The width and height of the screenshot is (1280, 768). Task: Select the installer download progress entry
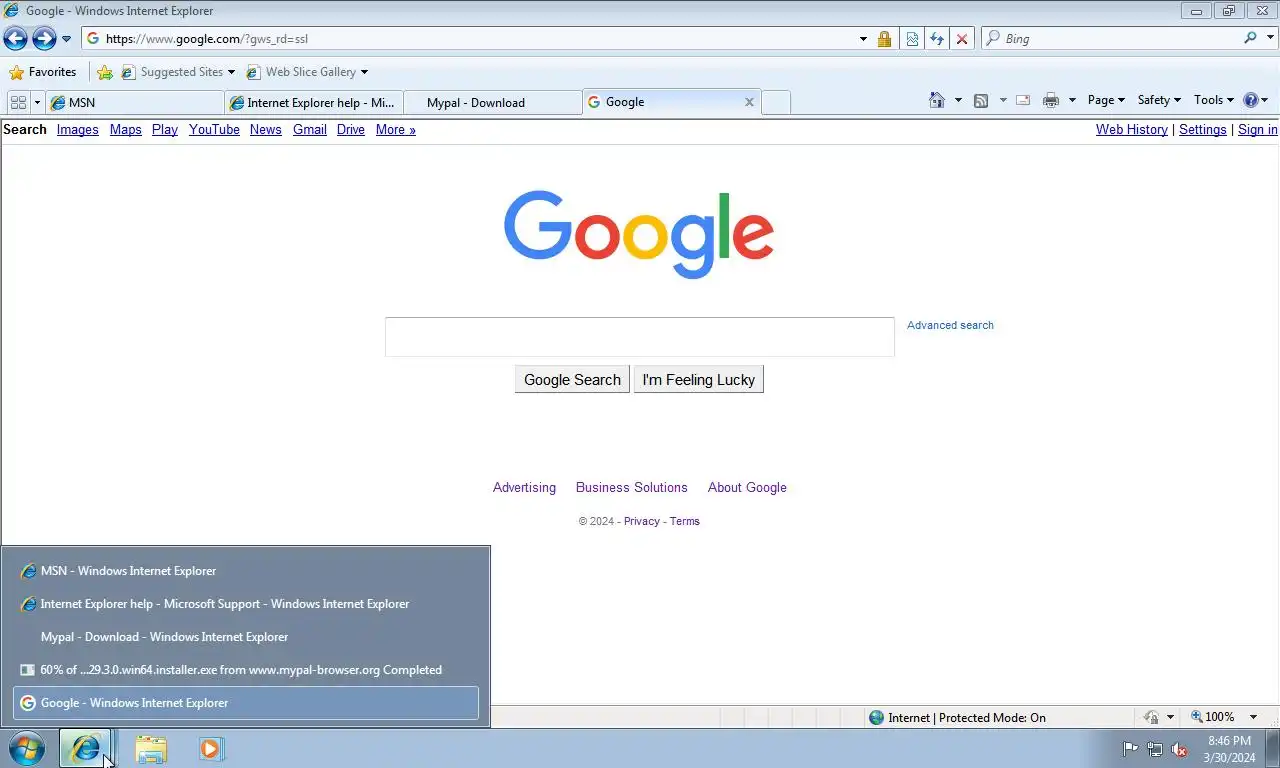(x=246, y=670)
